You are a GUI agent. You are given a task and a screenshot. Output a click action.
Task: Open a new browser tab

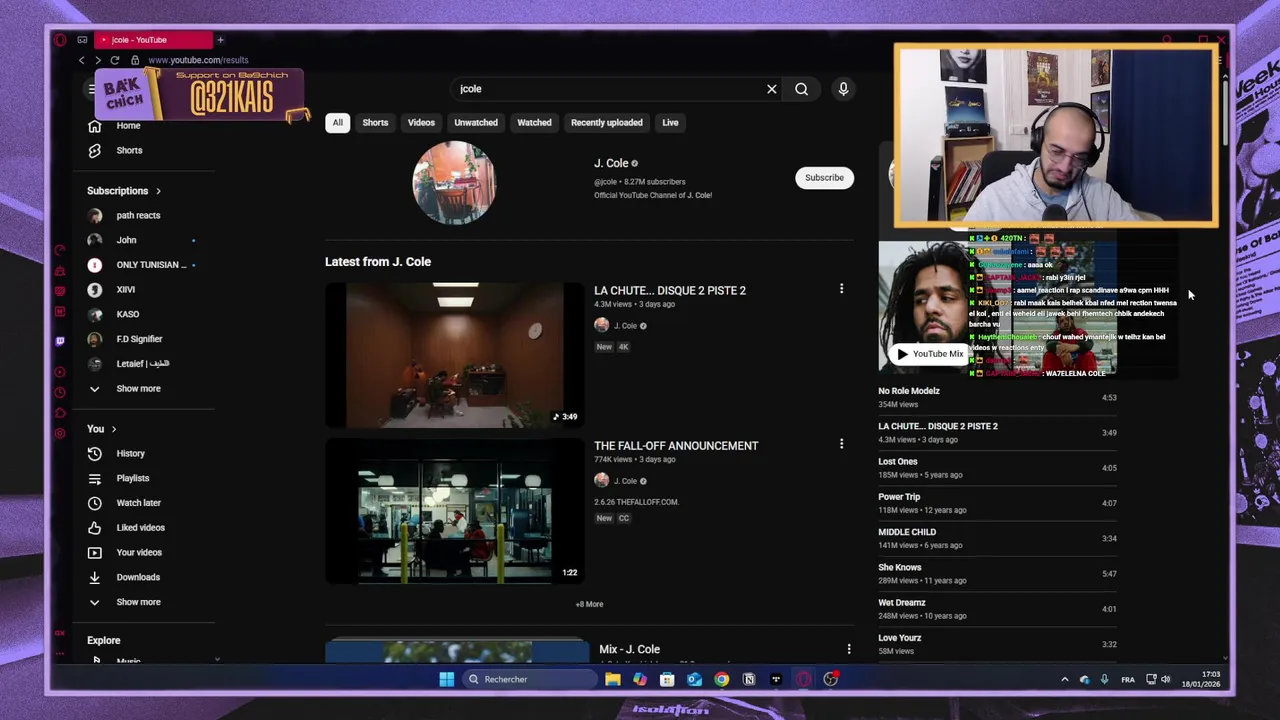(x=220, y=40)
